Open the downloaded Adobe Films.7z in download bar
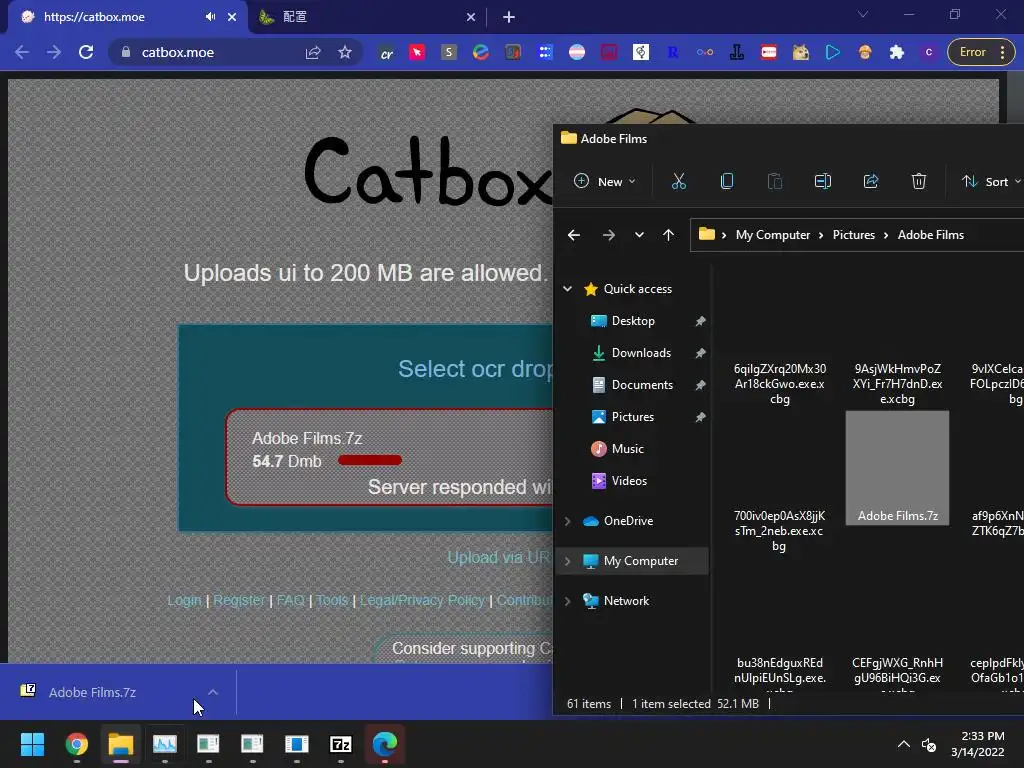 tap(92, 692)
